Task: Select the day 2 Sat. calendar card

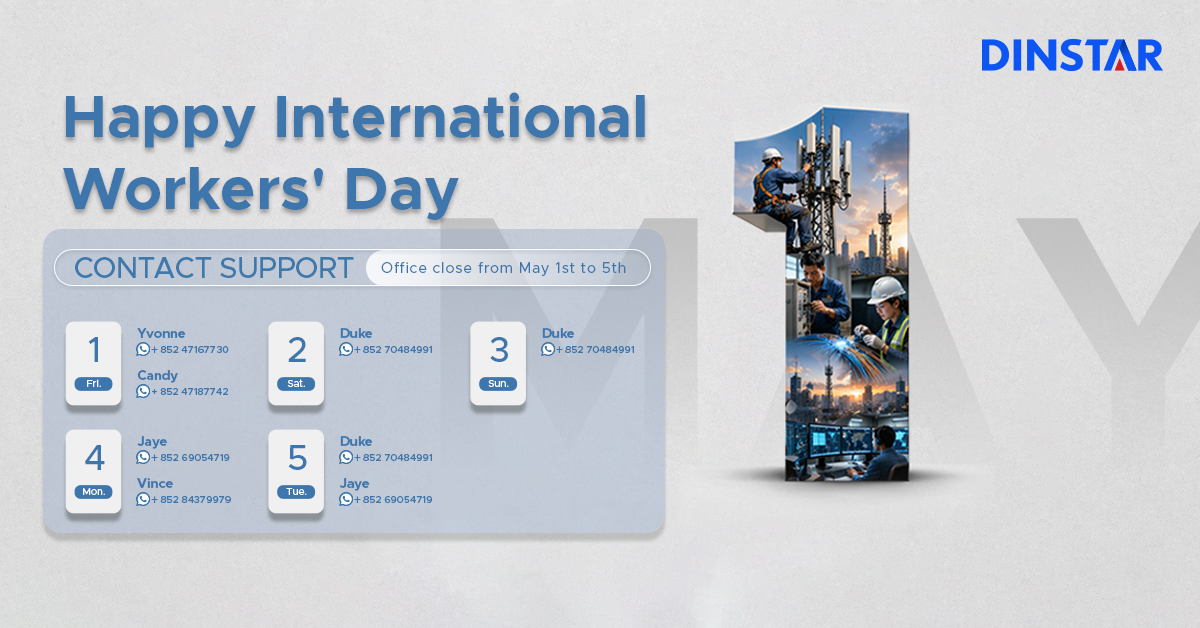Action: (x=296, y=363)
